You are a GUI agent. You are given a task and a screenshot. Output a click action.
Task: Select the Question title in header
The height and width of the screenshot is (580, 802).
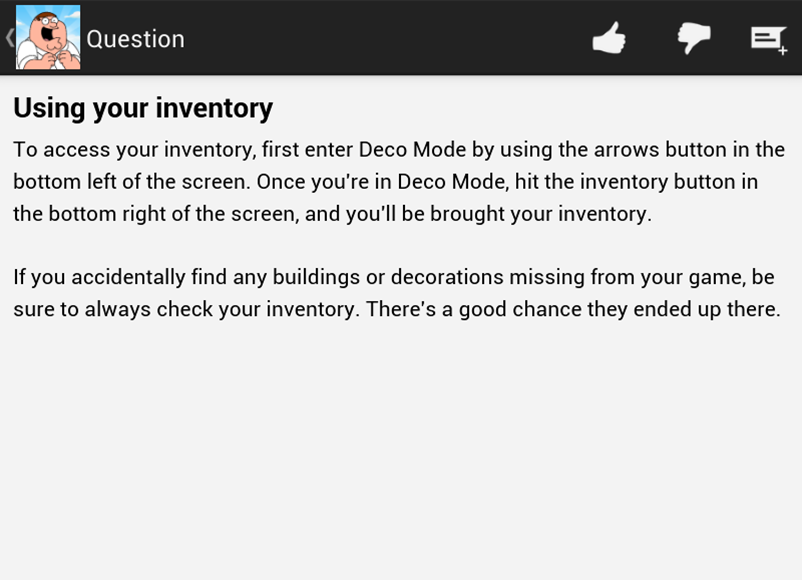pyautogui.click(x=135, y=39)
